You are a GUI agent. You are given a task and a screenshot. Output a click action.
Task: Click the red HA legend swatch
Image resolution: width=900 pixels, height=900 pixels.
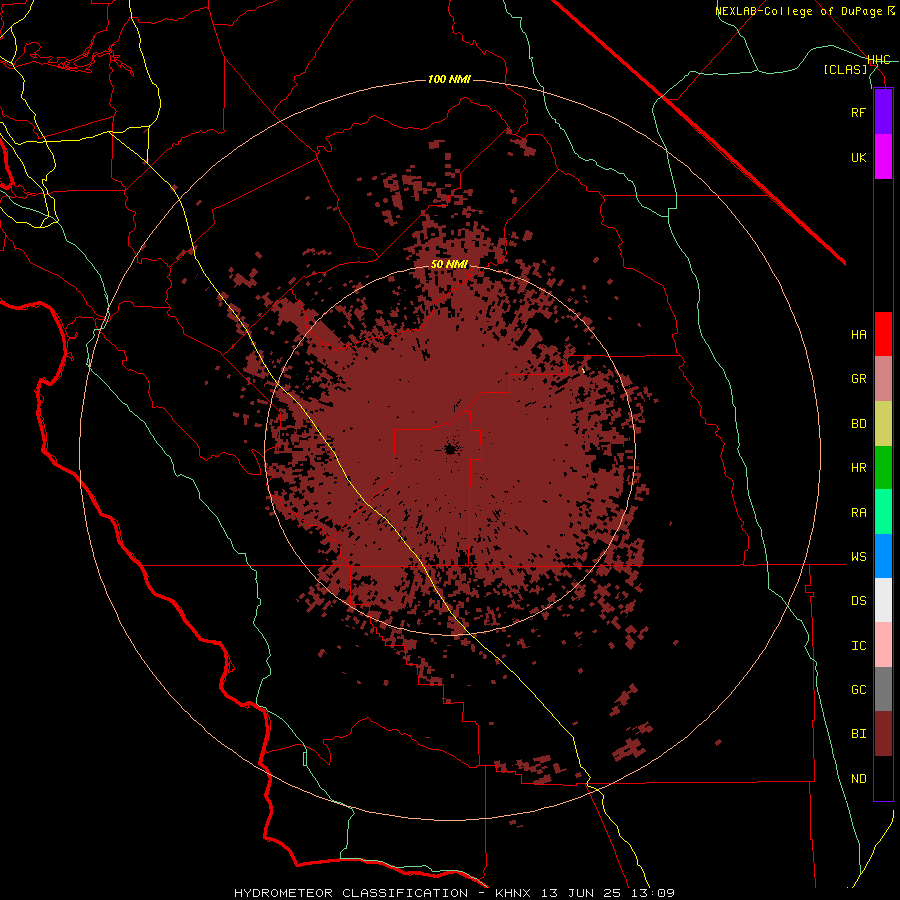[x=883, y=334]
